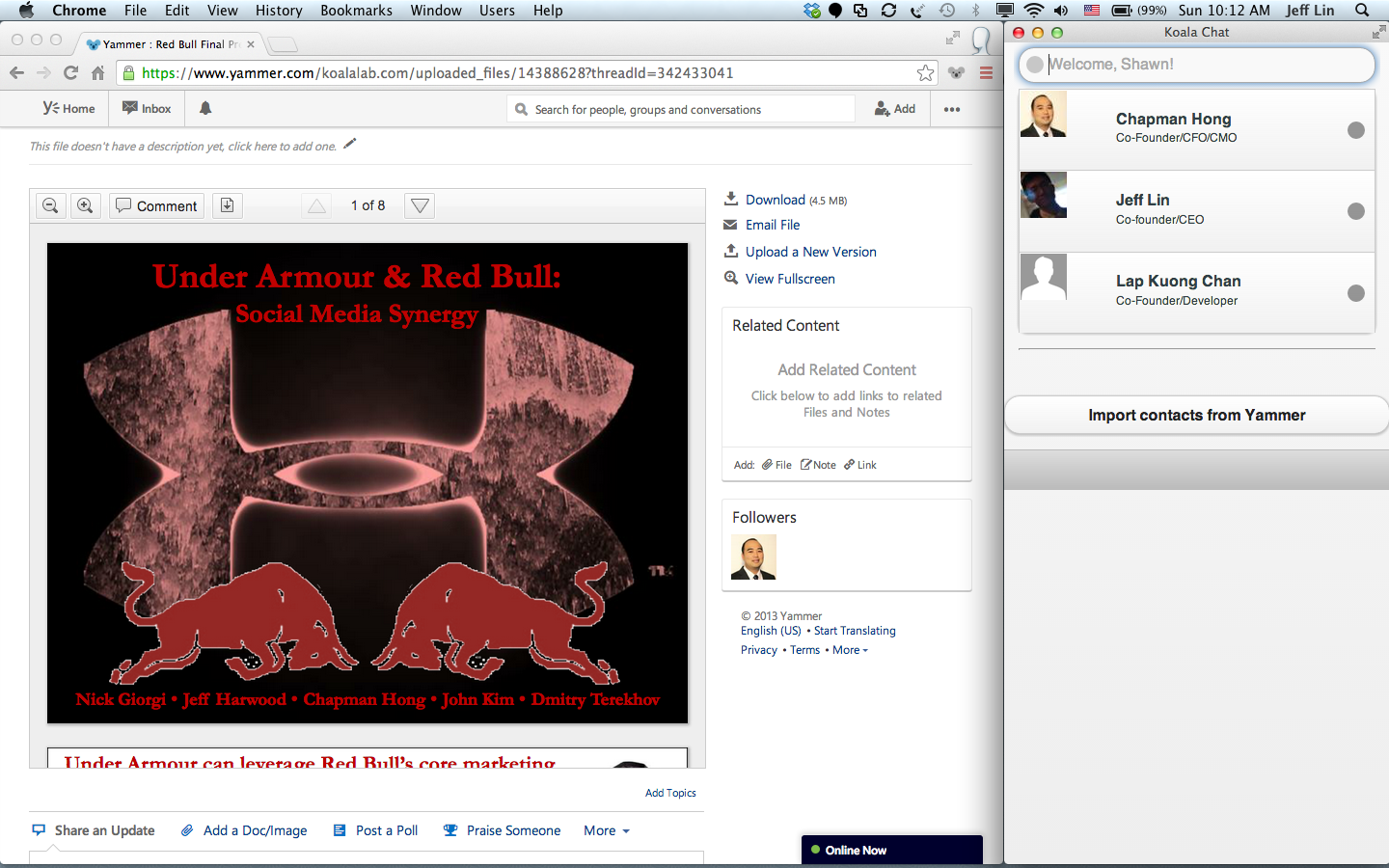Open the Bookmarks menu
Viewport: 1389px width, 868px height.
click(x=356, y=10)
